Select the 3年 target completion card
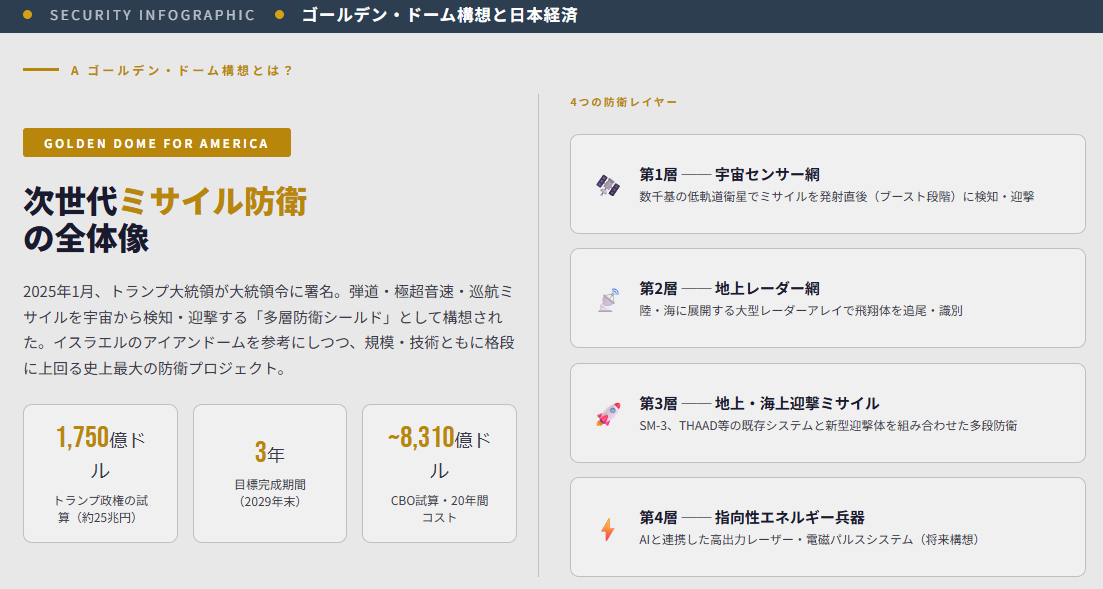 tap(270, 473)
